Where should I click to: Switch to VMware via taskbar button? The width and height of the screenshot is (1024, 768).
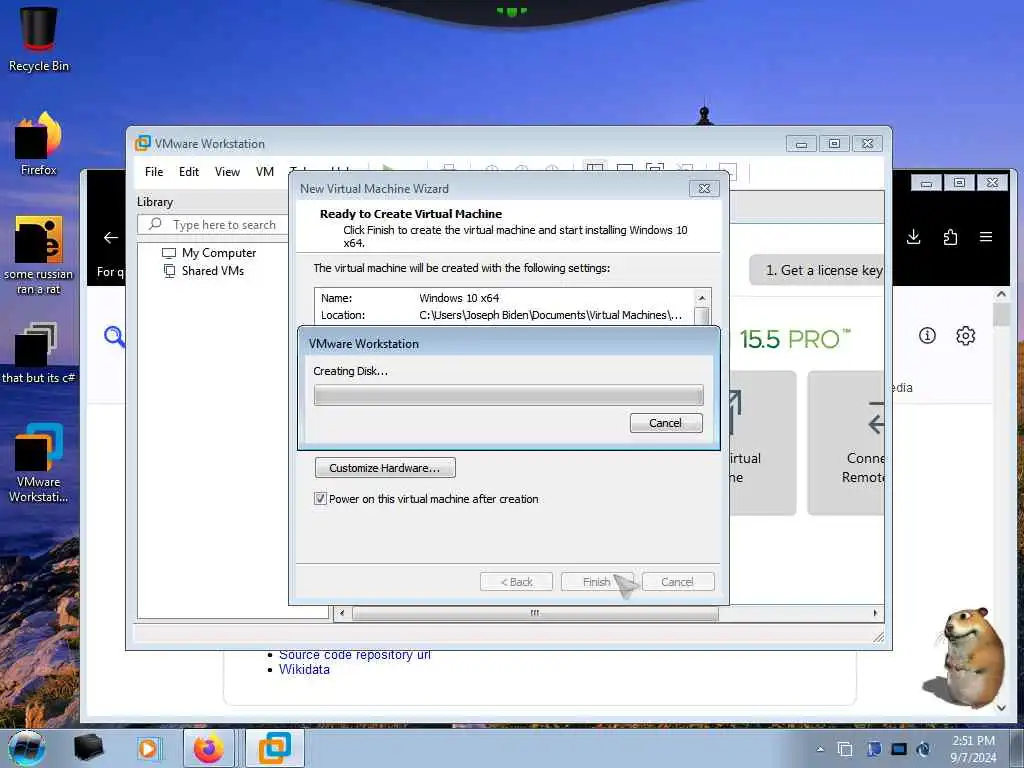274,748
